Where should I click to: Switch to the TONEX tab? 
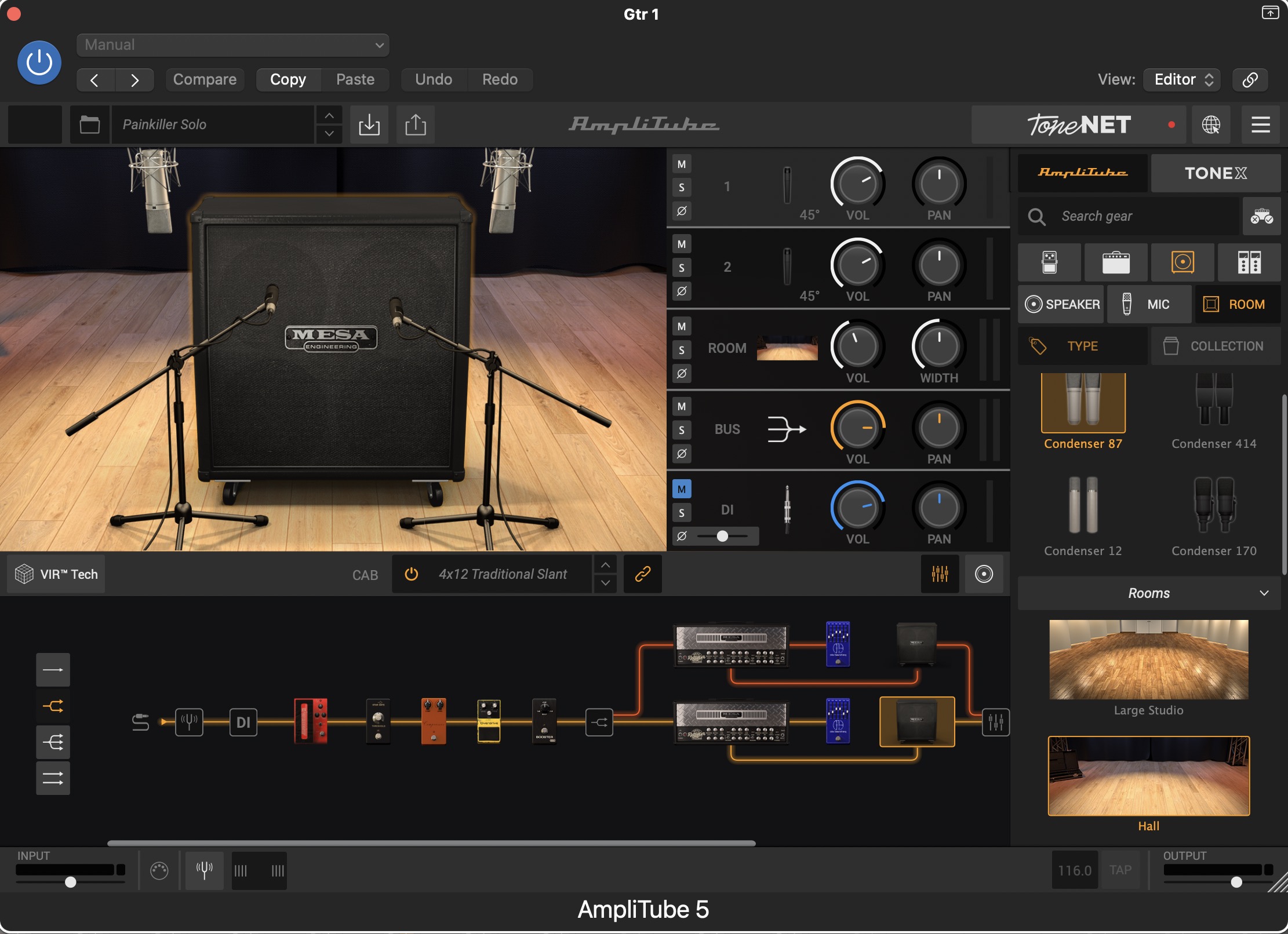click(x=1215, y=173)
